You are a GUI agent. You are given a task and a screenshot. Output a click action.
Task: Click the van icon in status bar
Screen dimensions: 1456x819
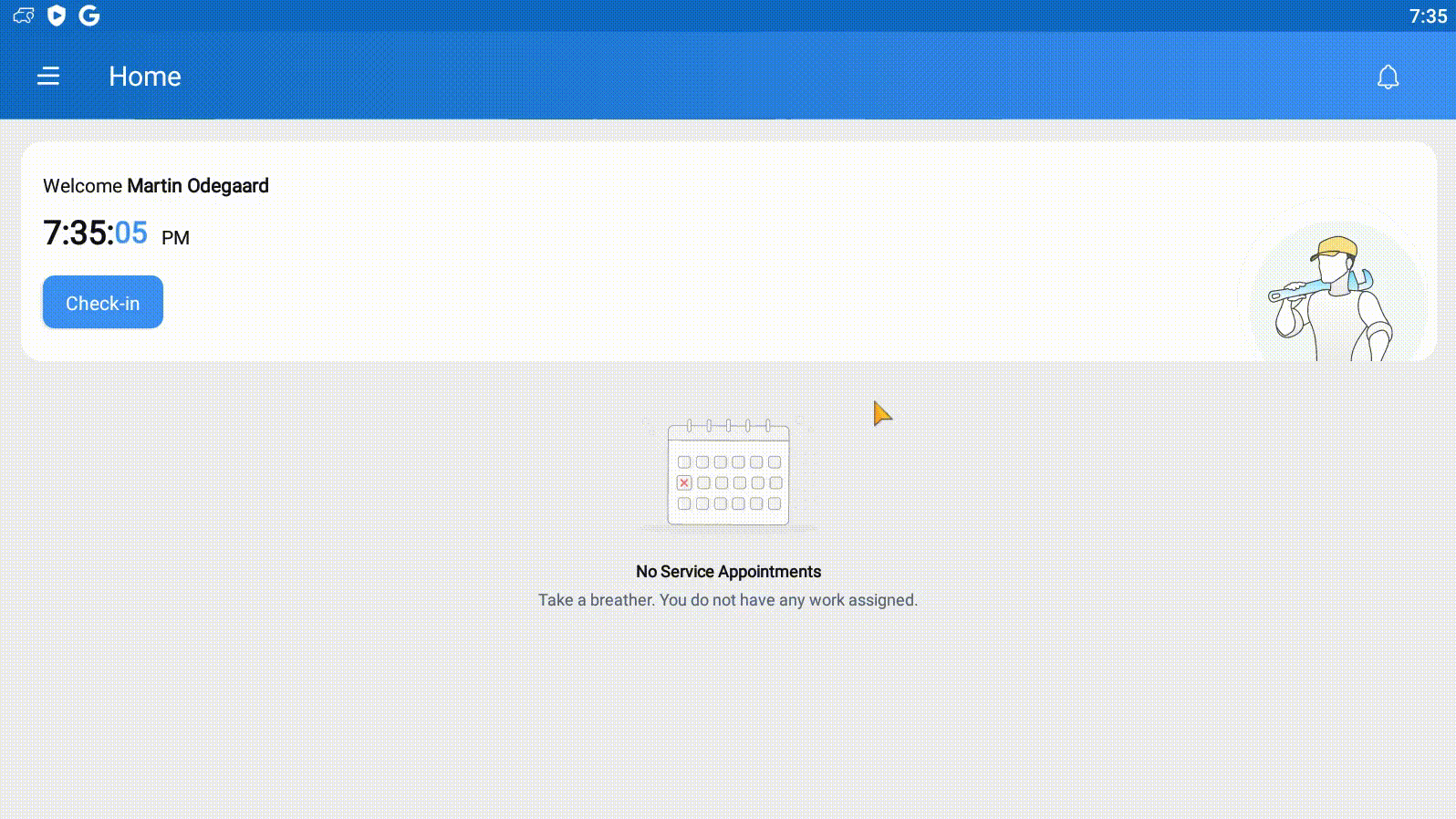pyautogui.click(x=24, y=16)
